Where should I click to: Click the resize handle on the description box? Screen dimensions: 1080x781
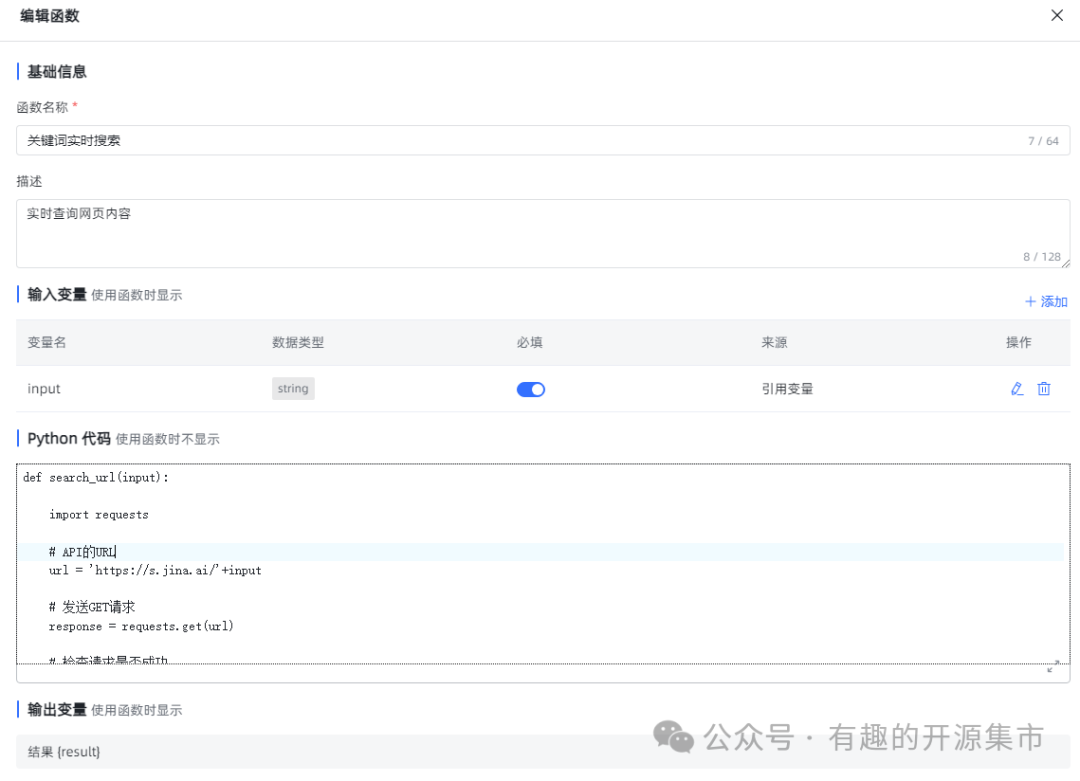[x=1064, y=263]
